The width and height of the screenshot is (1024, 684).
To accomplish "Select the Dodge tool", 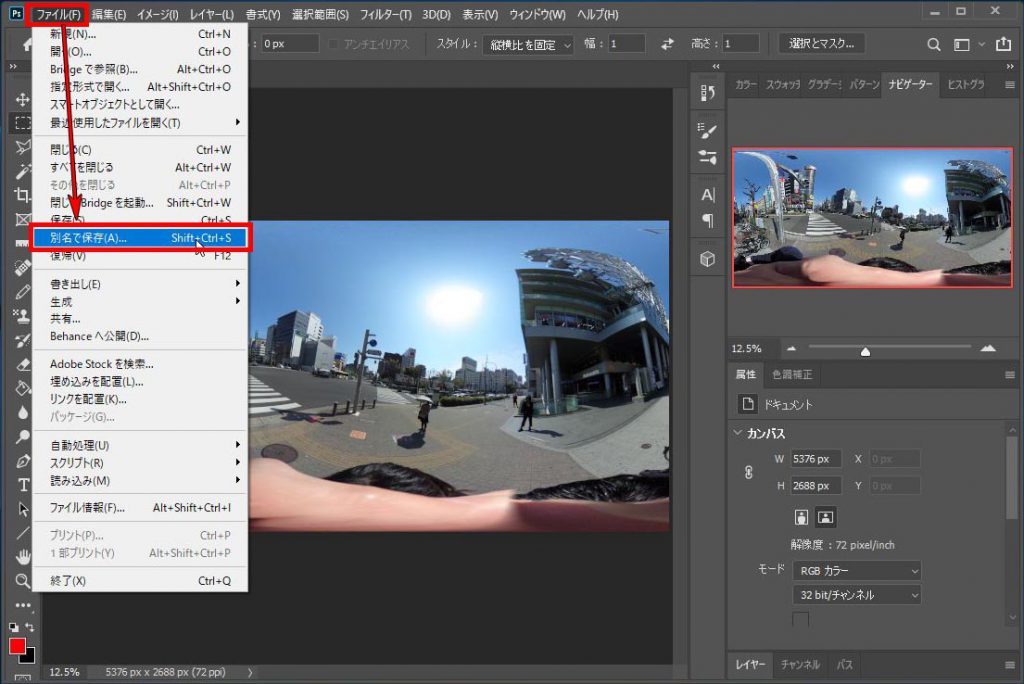I will pyautogui.click(x=22, y=436).
